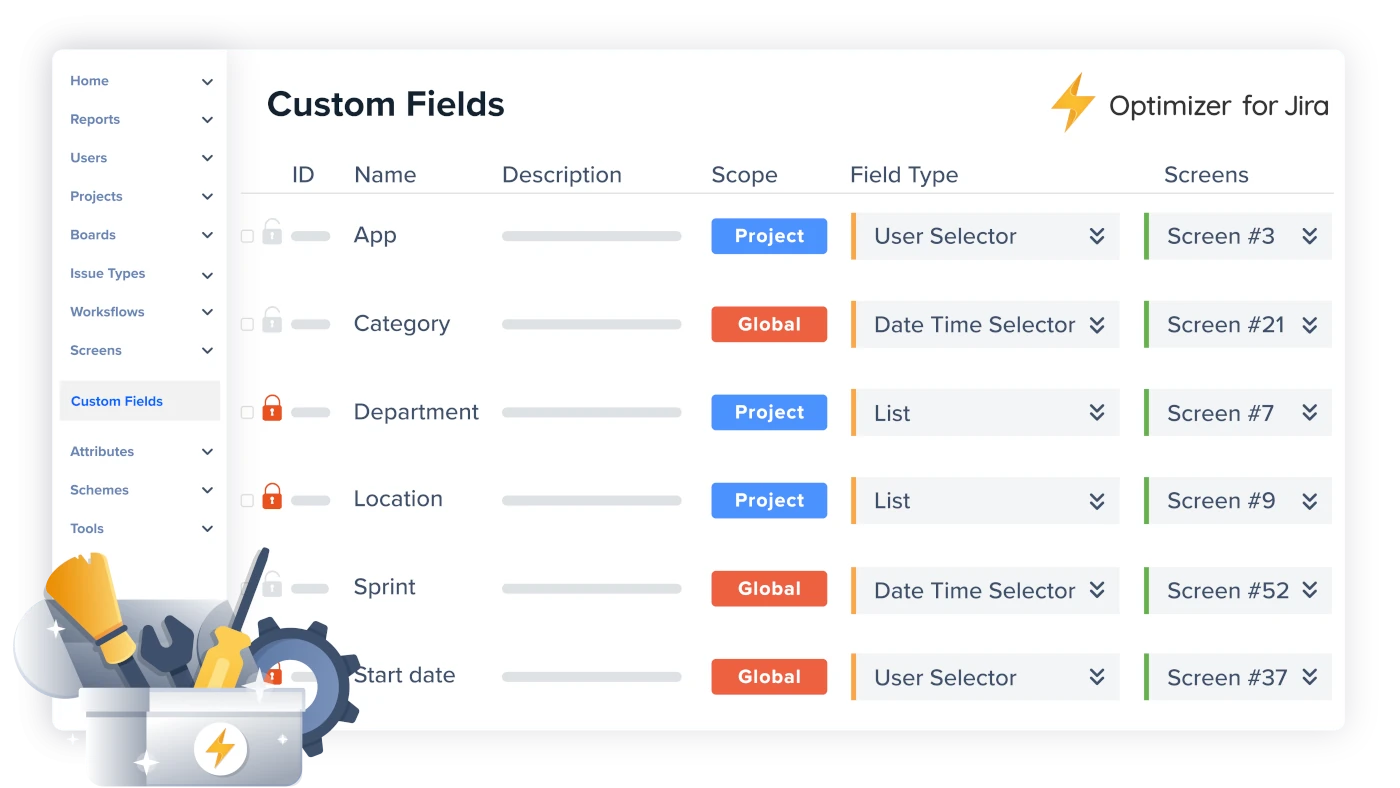
Task: Click the gray padlock icon on Category row
Action: pos(272,320)
